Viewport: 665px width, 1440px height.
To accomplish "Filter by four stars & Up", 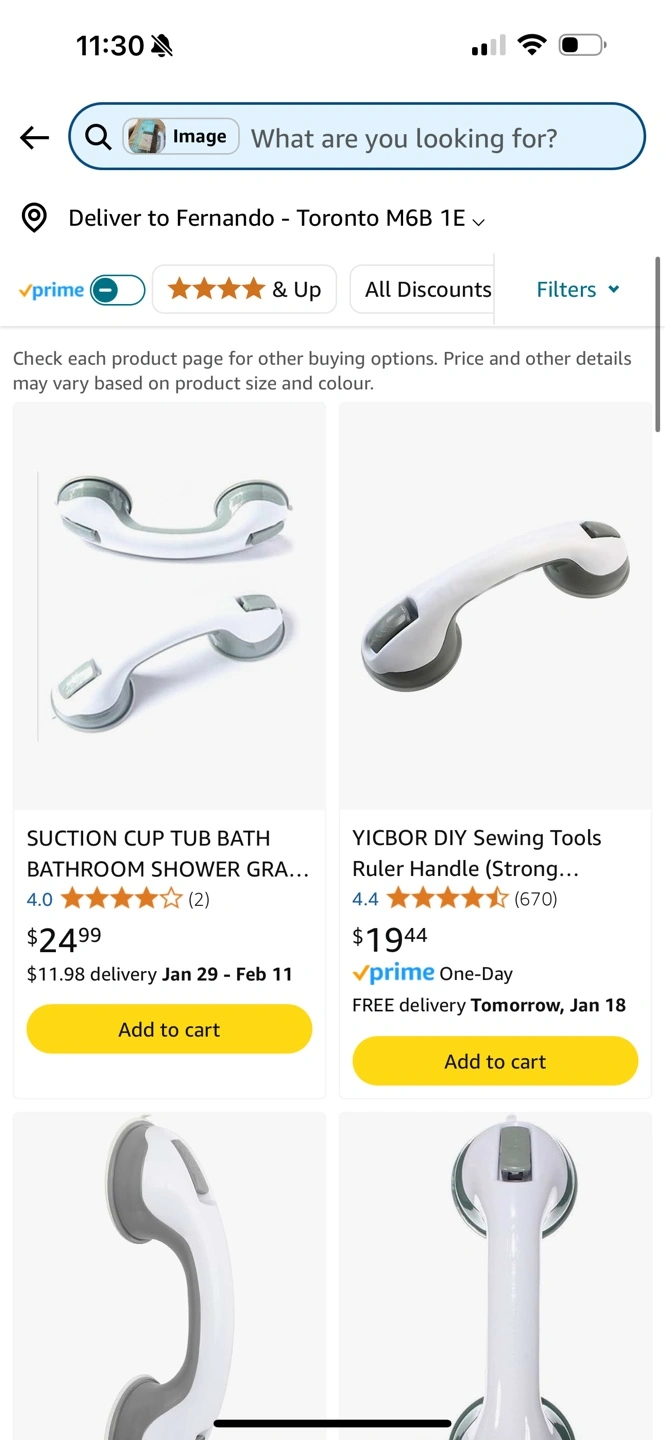I will (244, 290).
